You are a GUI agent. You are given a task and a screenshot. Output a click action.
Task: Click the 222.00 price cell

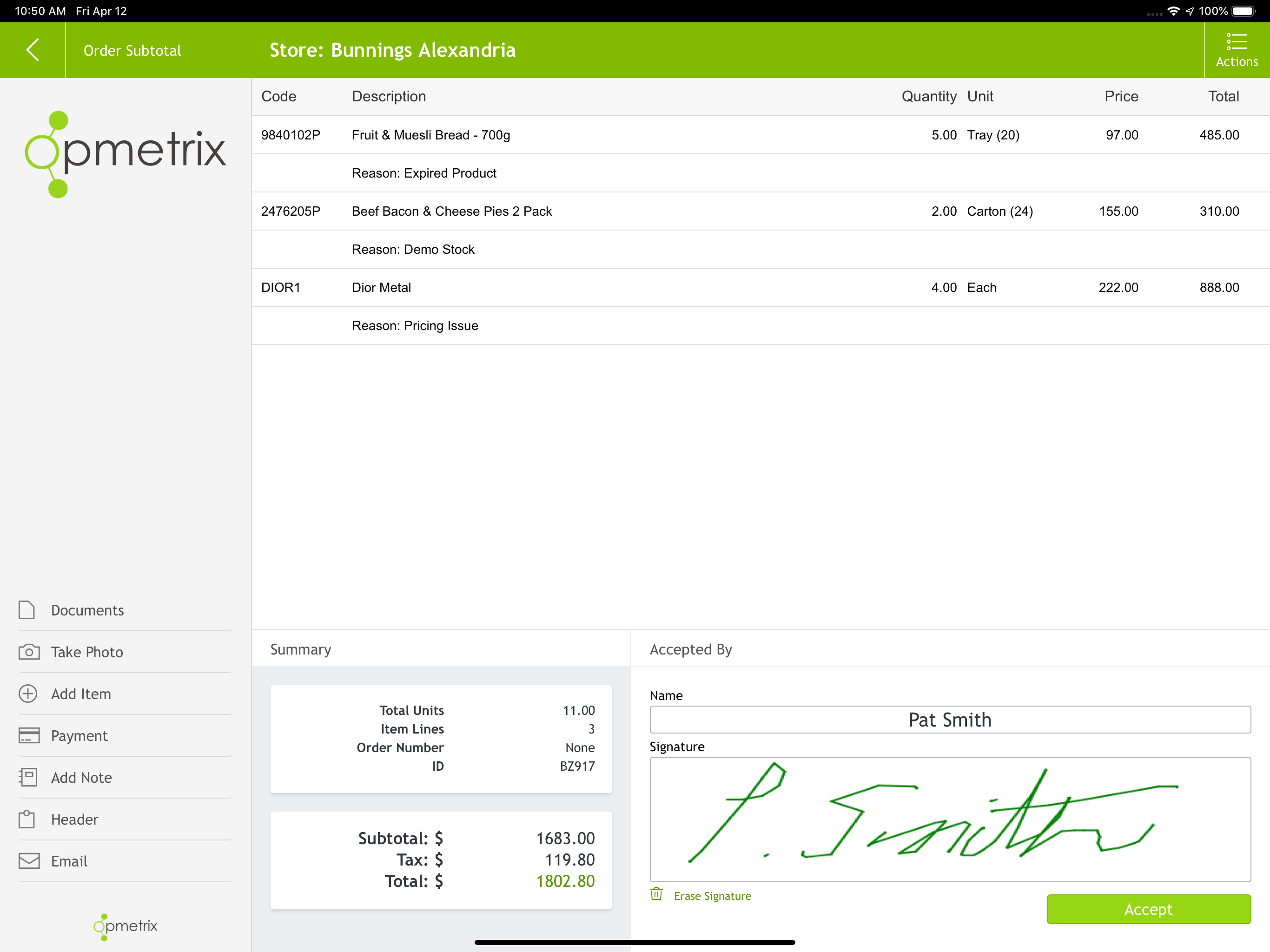(1118, 288)
